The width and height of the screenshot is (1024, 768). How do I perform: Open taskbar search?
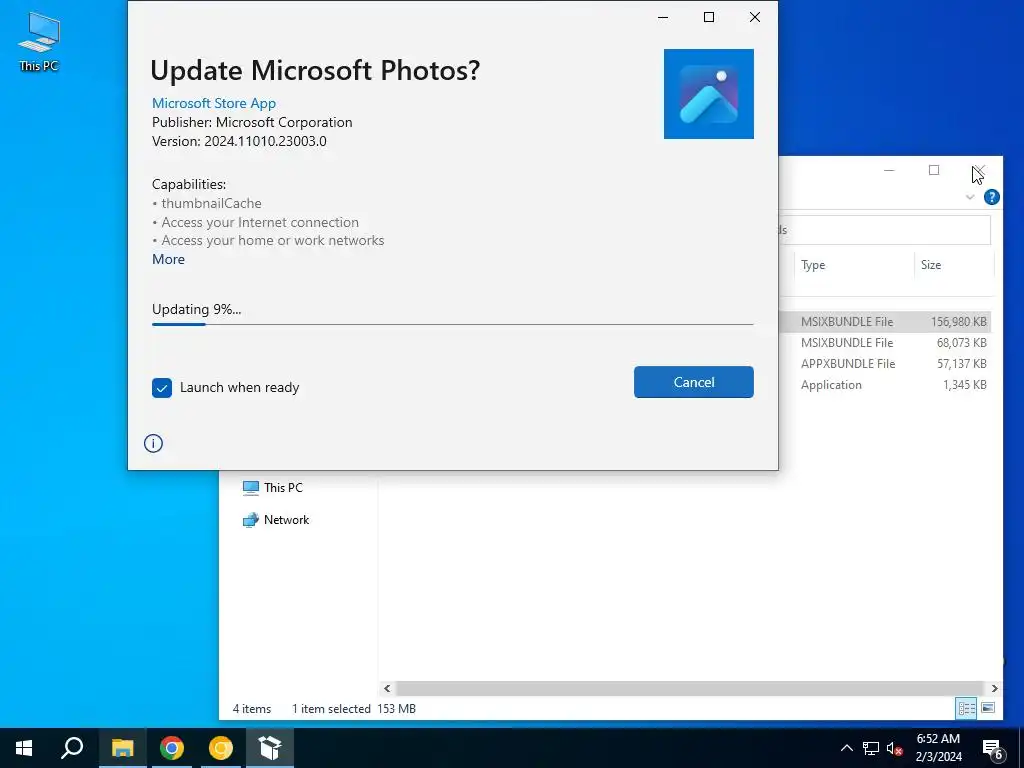click(x=72, y=748)
